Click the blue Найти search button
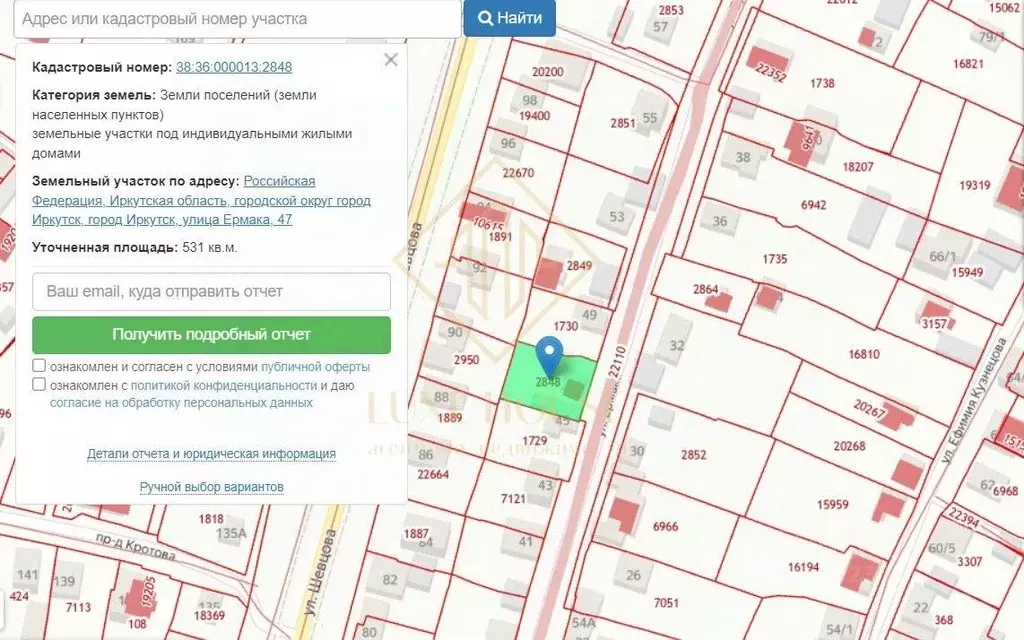The height and width of the screenshot is (640, 1024). (509, 17)
